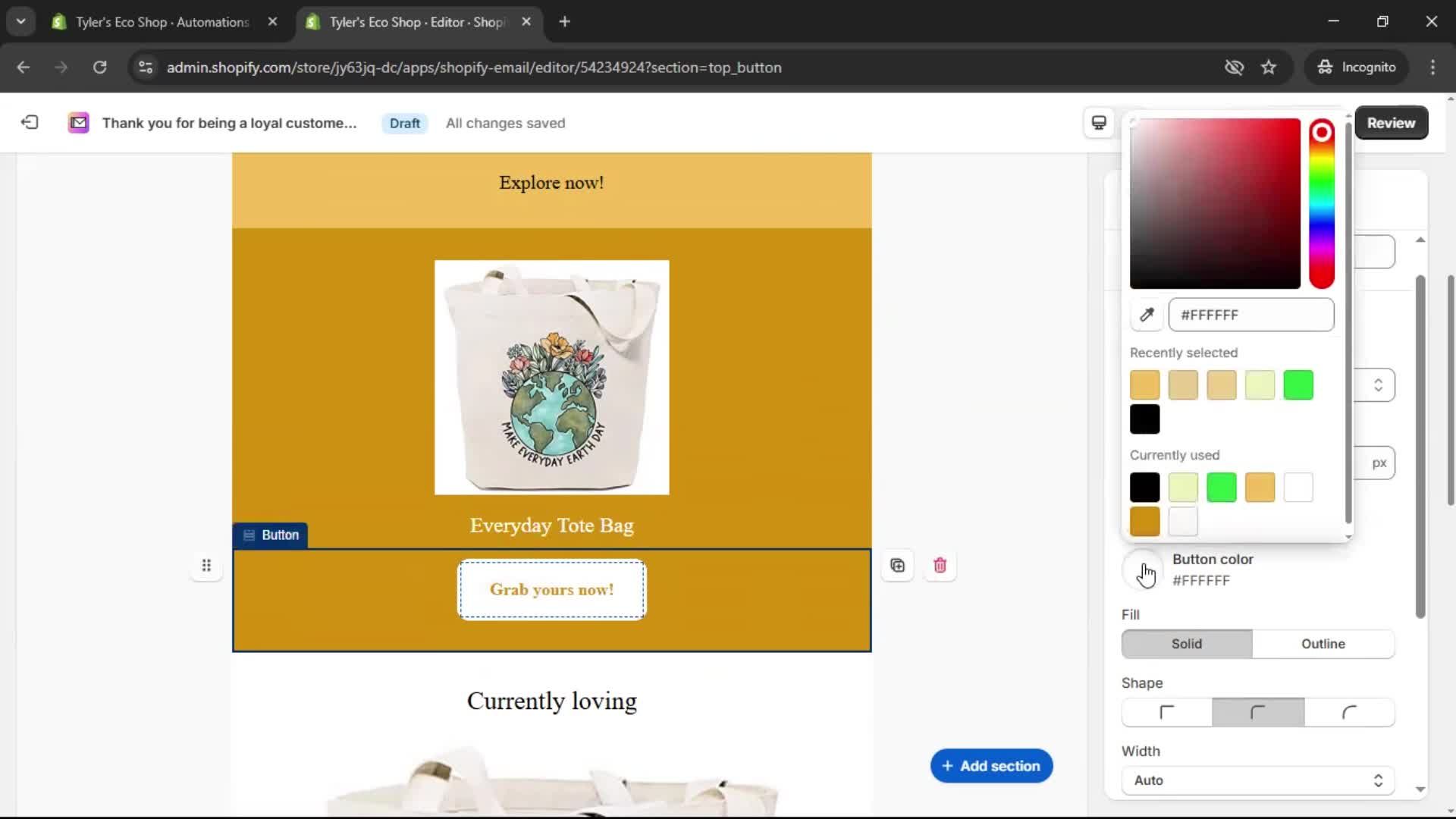Click the email envelope icon beside the title
This screenshot has height=819, width=1456.
(78, 122)
